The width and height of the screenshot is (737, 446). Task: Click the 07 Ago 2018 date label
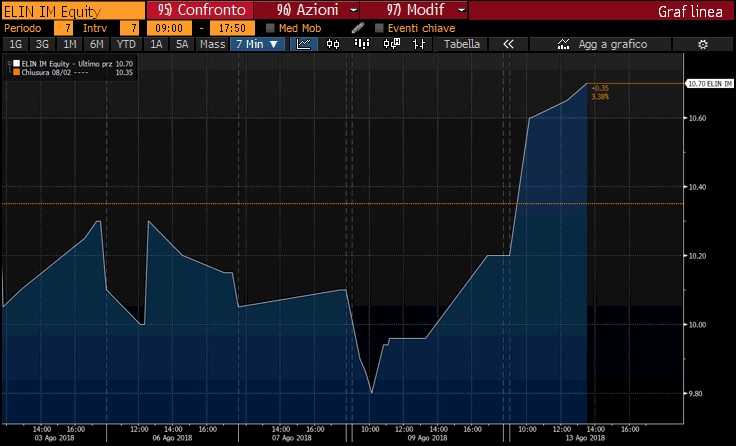(292, 438)
